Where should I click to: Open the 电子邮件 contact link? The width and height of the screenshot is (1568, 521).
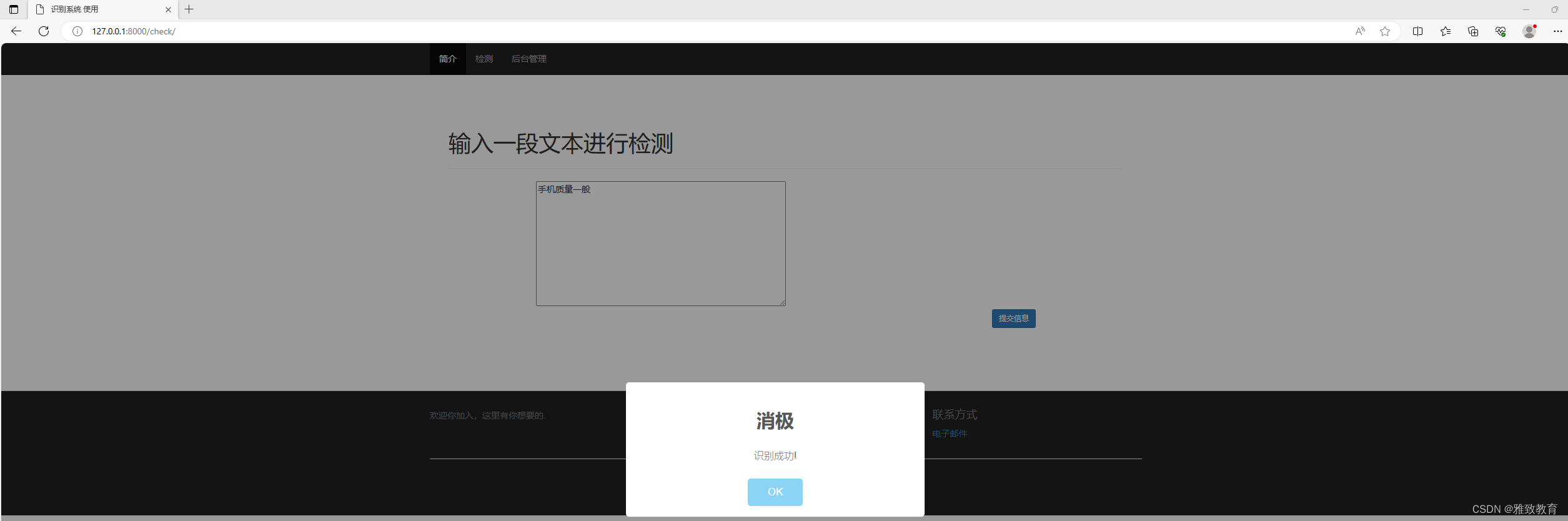click(950, 434)
